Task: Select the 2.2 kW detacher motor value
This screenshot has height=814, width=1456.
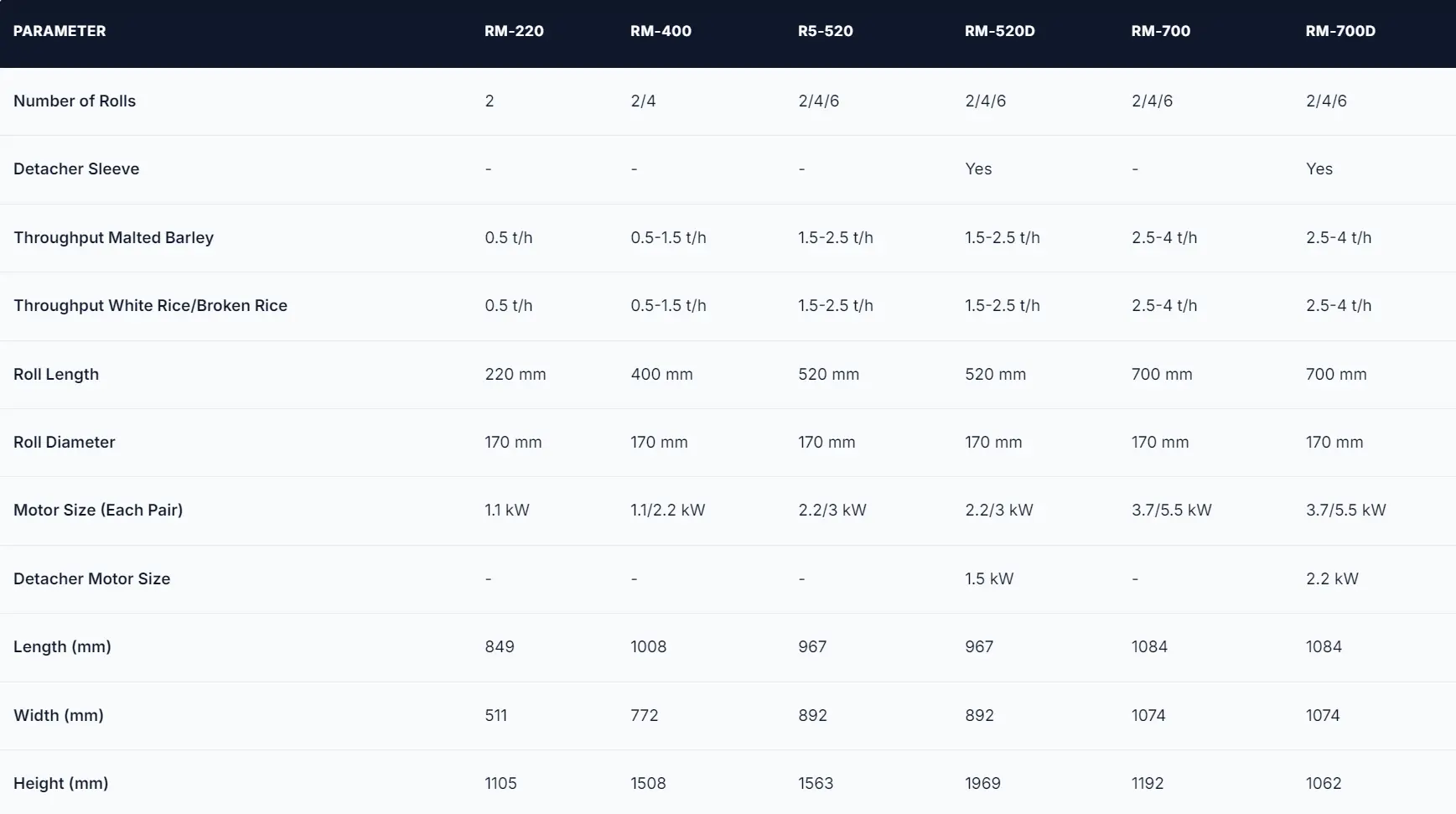Action: pyautogui.click(x=1332, y=578)
